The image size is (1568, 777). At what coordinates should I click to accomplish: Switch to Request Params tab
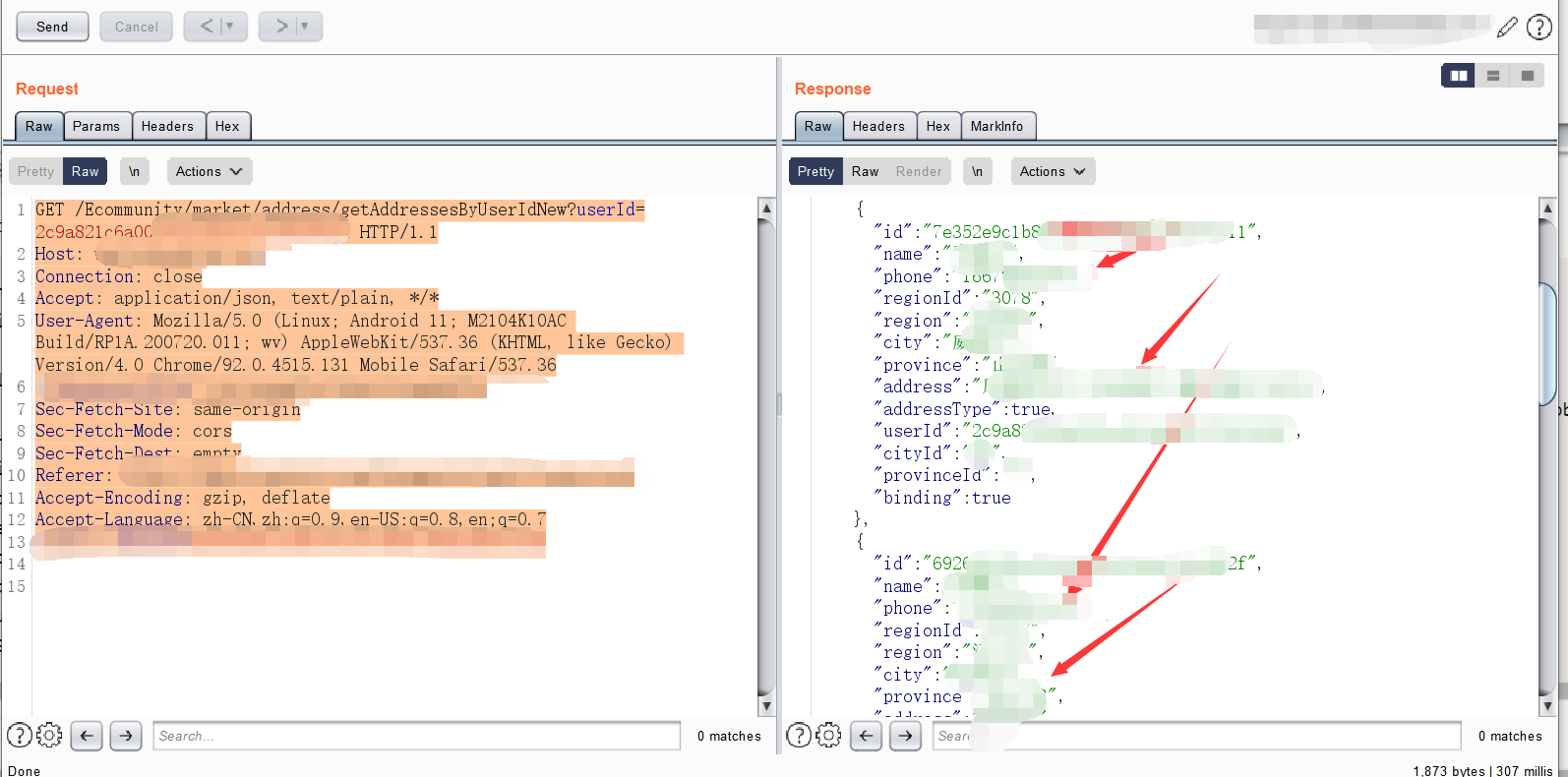(96, 126)
